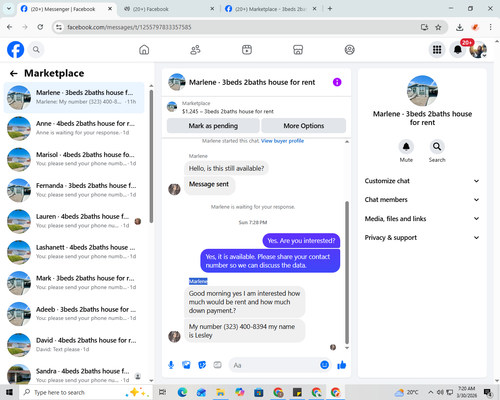Open the Marketplace storefront icon in navigation
The width and height of the screenshot is (500, 400).
pos(298,50)
